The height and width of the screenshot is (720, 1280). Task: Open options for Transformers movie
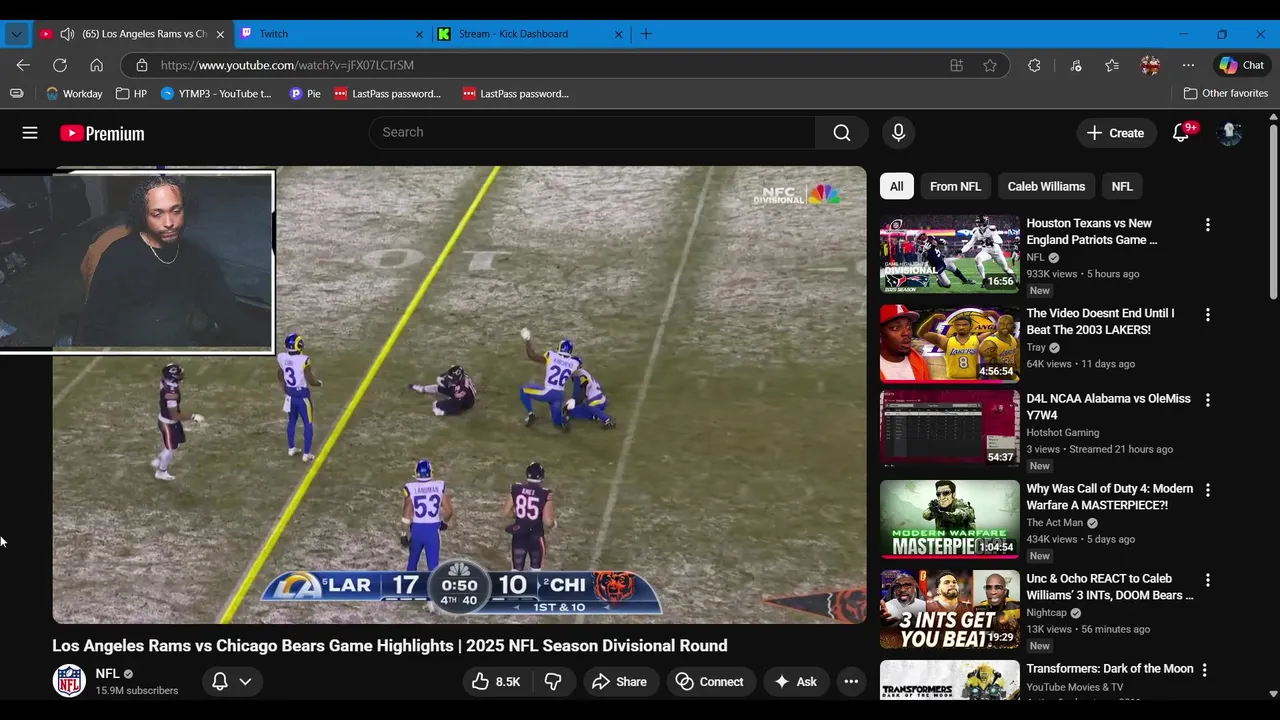[1204, 670]
